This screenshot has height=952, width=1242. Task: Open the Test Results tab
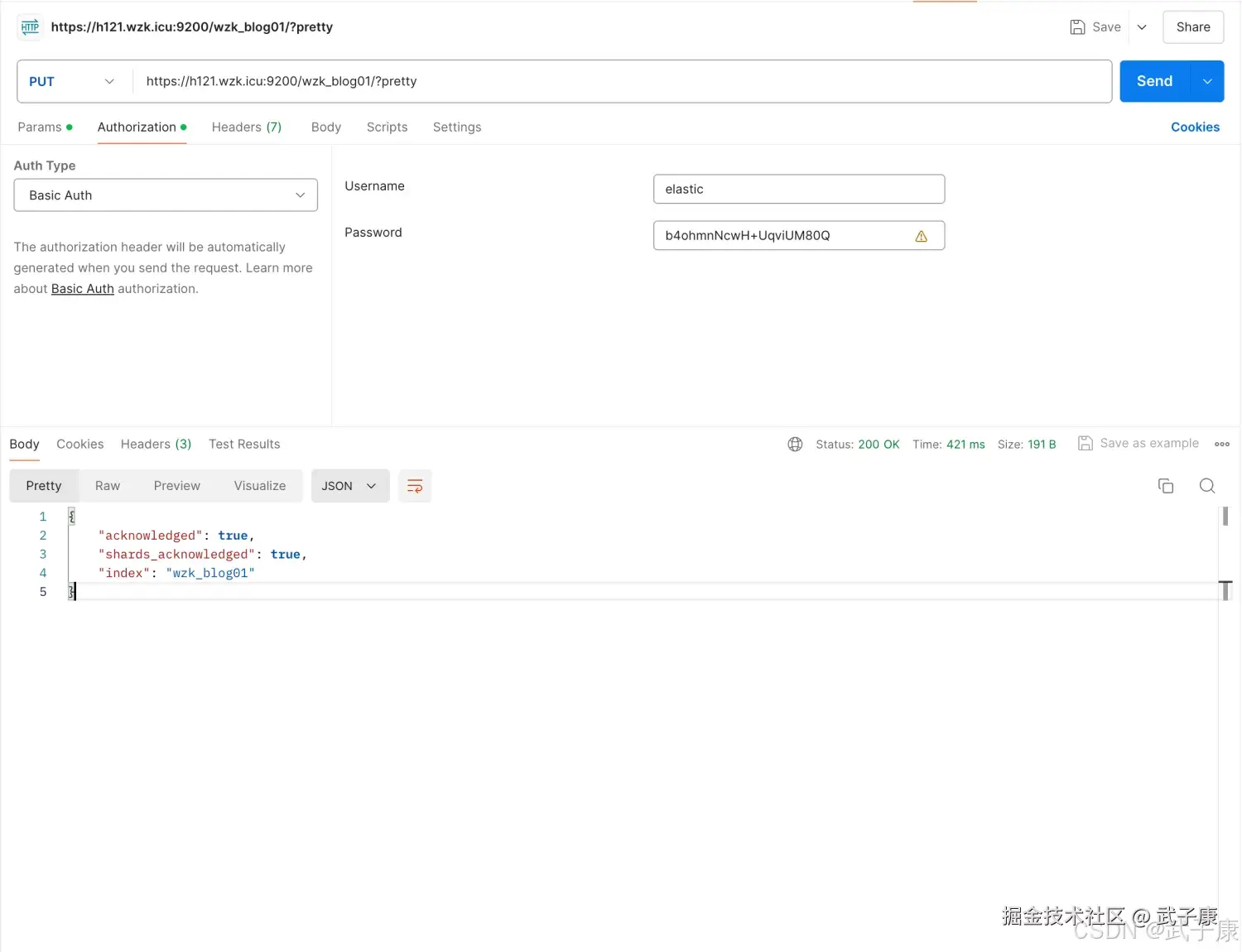(x=244, y=445)
